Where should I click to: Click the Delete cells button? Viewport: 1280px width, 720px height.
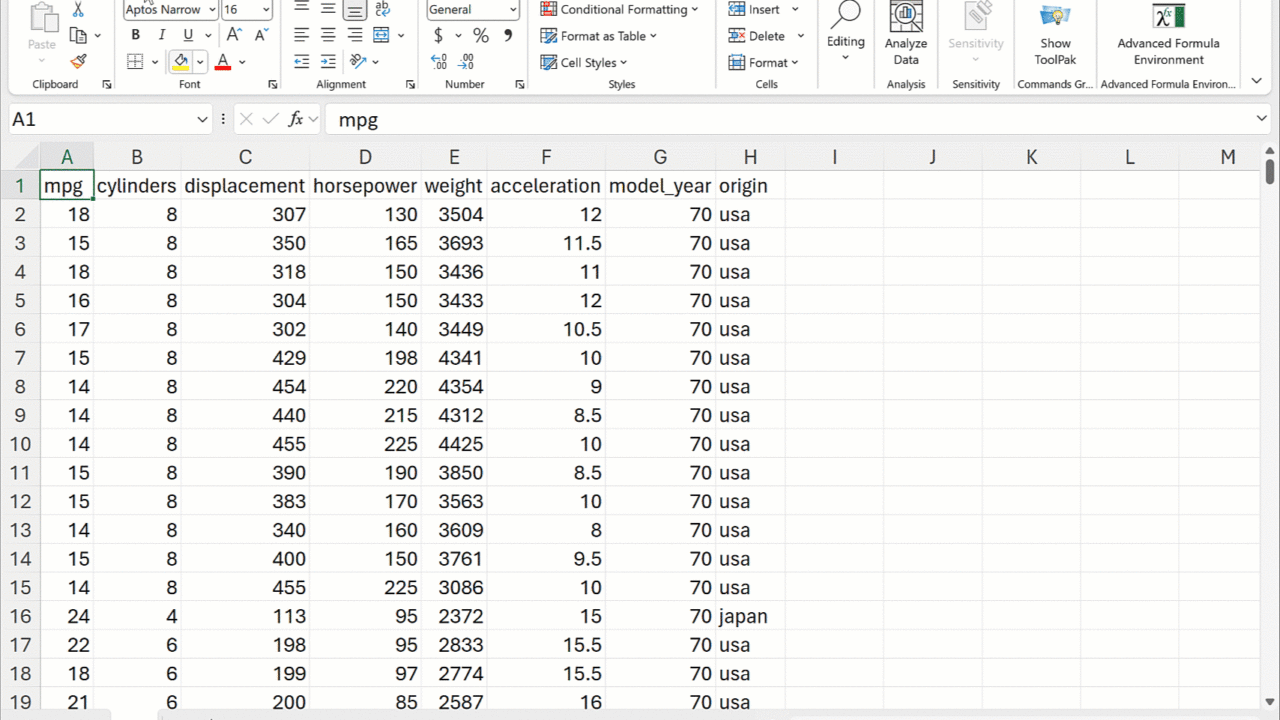[765, 36]
